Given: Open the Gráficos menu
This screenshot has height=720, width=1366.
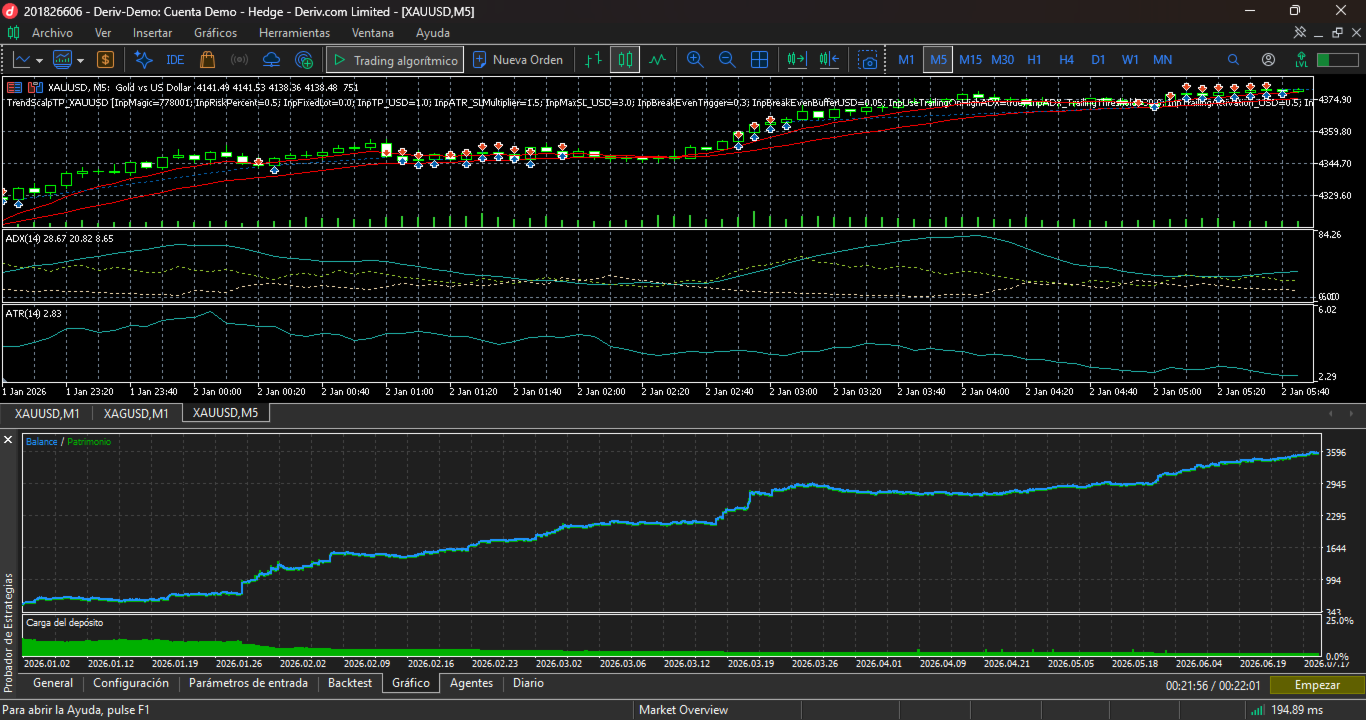Looking at the screenshot, I should 216,33.
